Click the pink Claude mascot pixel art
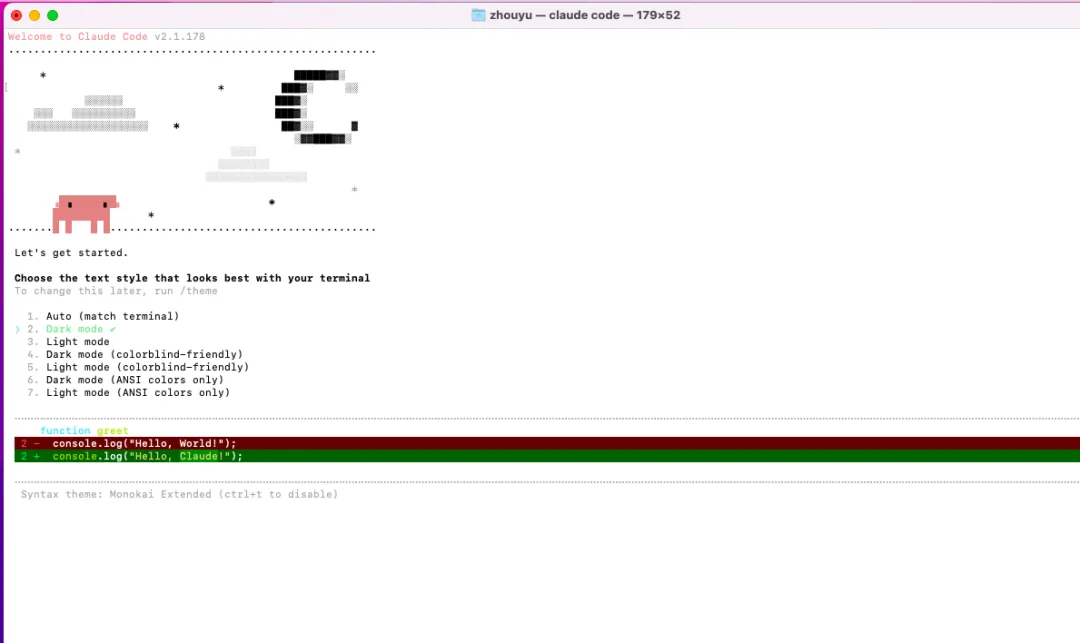 coord(85,214)
